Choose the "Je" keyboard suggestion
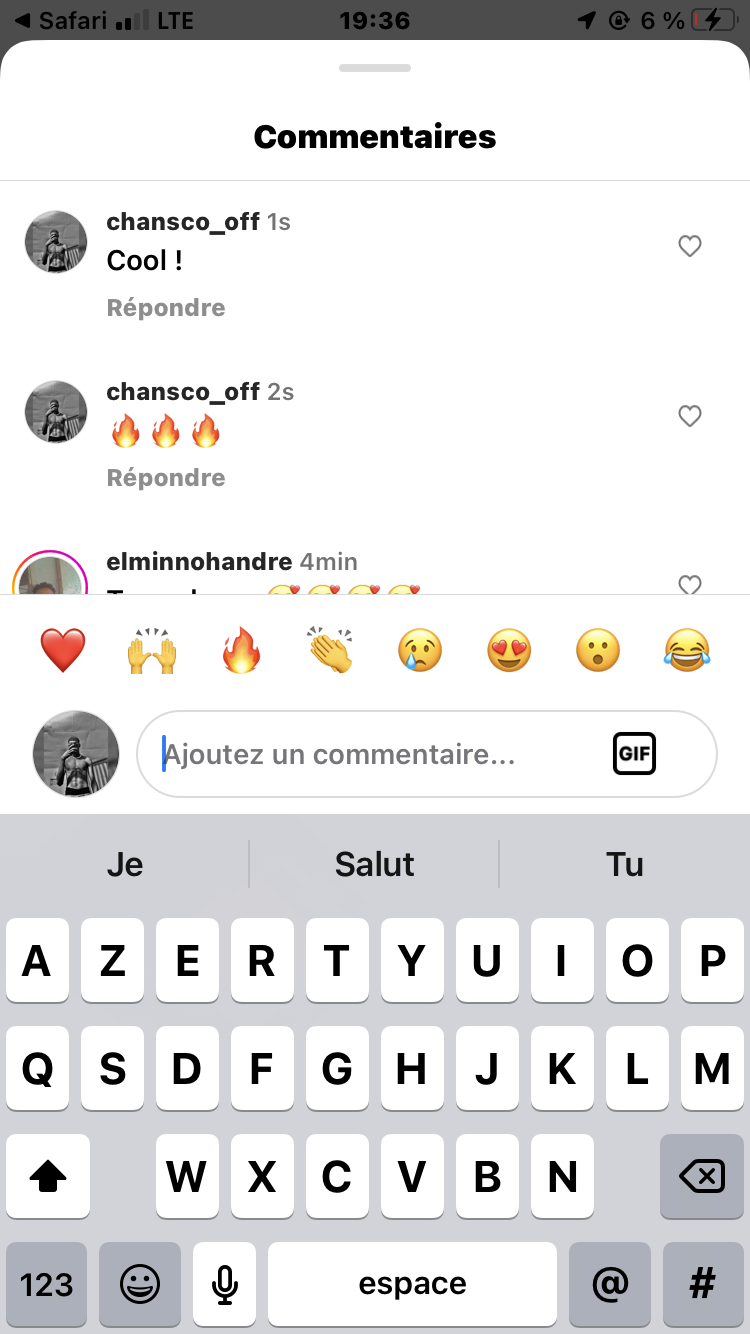The height and width of the screenshot is (1334, 750). point(125,864)
